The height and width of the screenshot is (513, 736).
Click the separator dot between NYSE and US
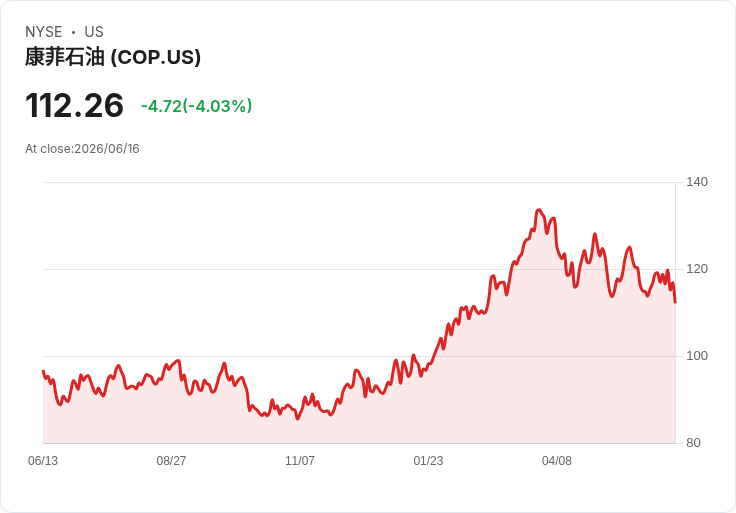[x=73, y=32]
